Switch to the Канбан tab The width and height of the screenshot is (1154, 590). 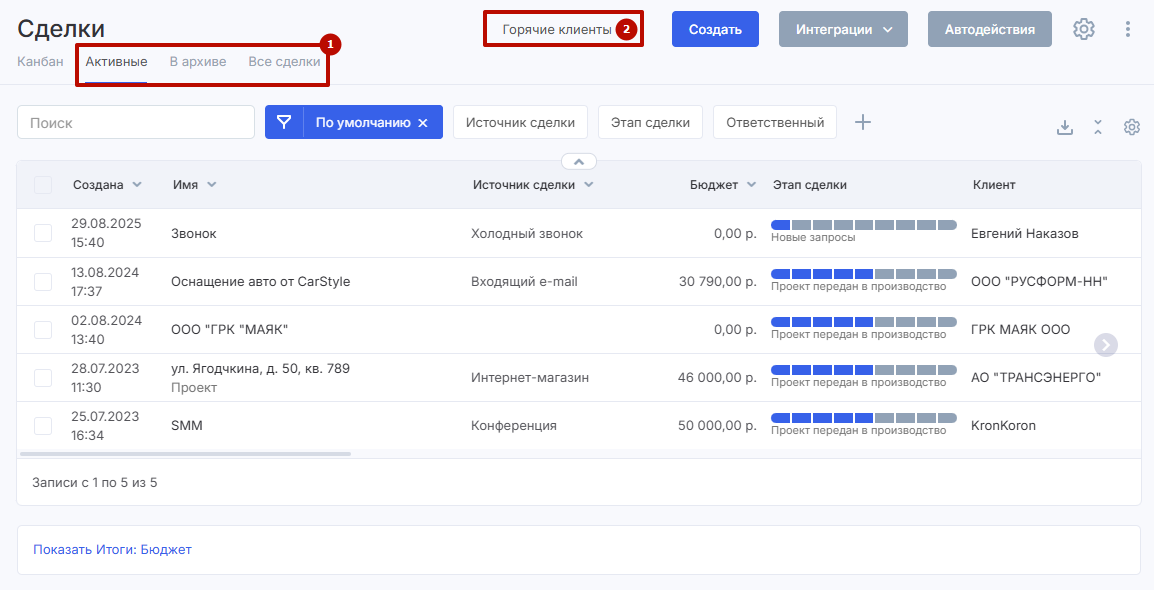(40, 62)
